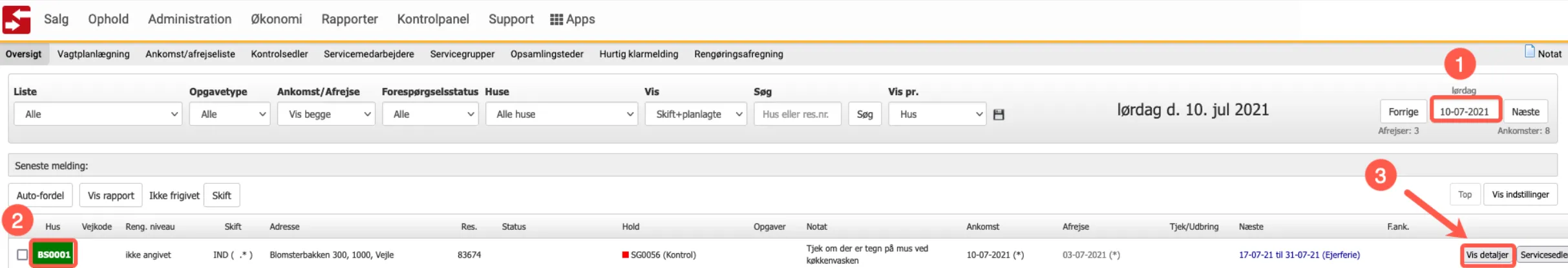Tick the checkbox for house BS0001
The image size is (1568, 268).
23,254
